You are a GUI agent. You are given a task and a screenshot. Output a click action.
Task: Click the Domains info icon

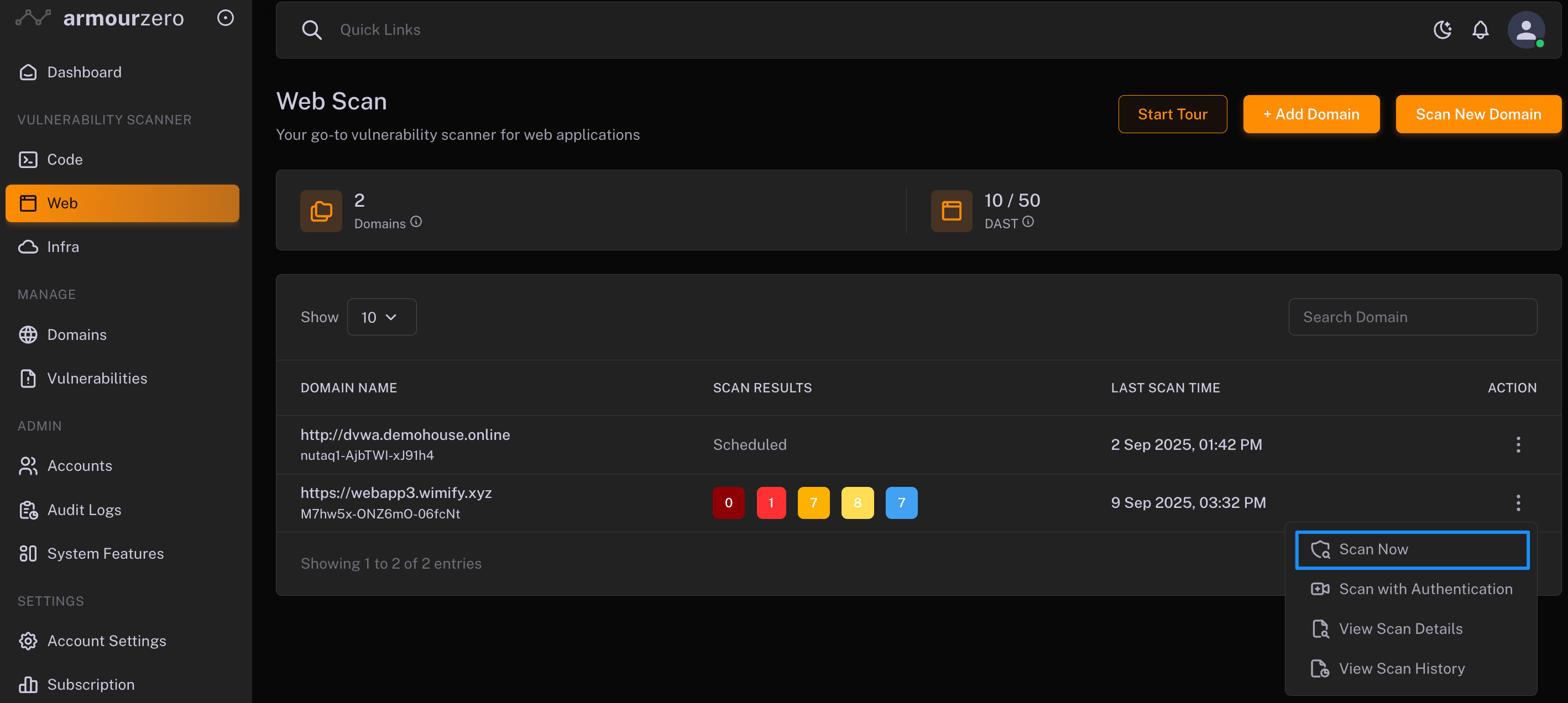pyautogui.click(x=416, y=222)
